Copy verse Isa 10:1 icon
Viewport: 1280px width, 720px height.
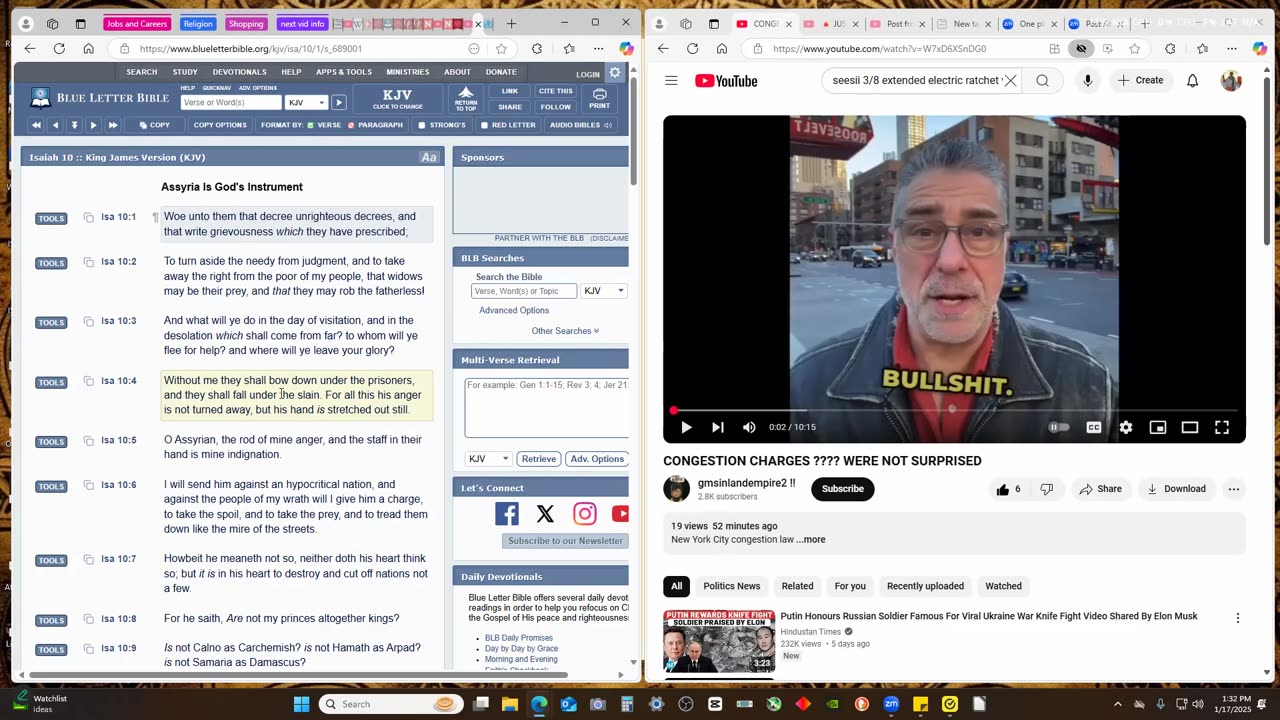pyautogui.click(x=88, y=217)
